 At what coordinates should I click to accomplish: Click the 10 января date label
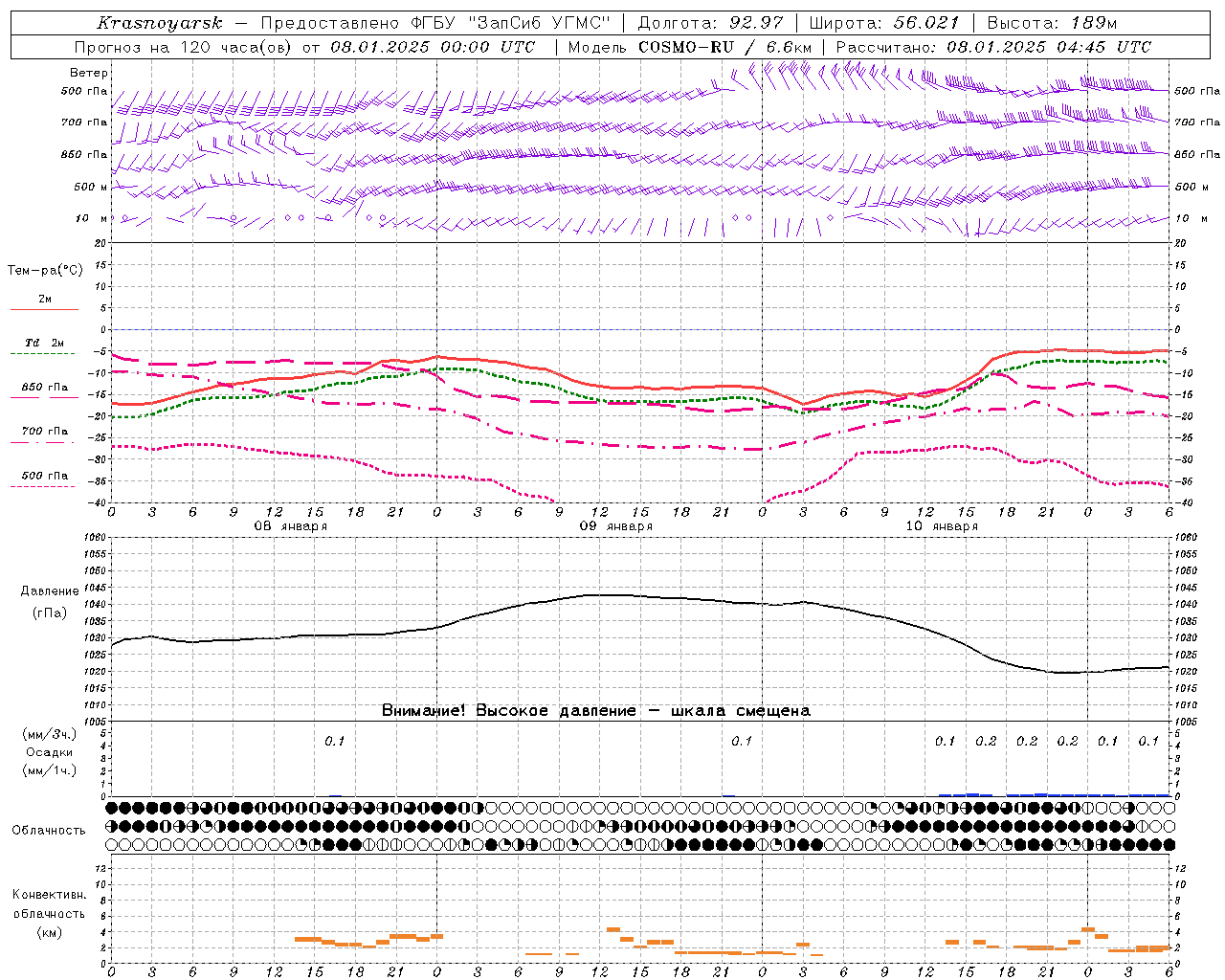941,526
